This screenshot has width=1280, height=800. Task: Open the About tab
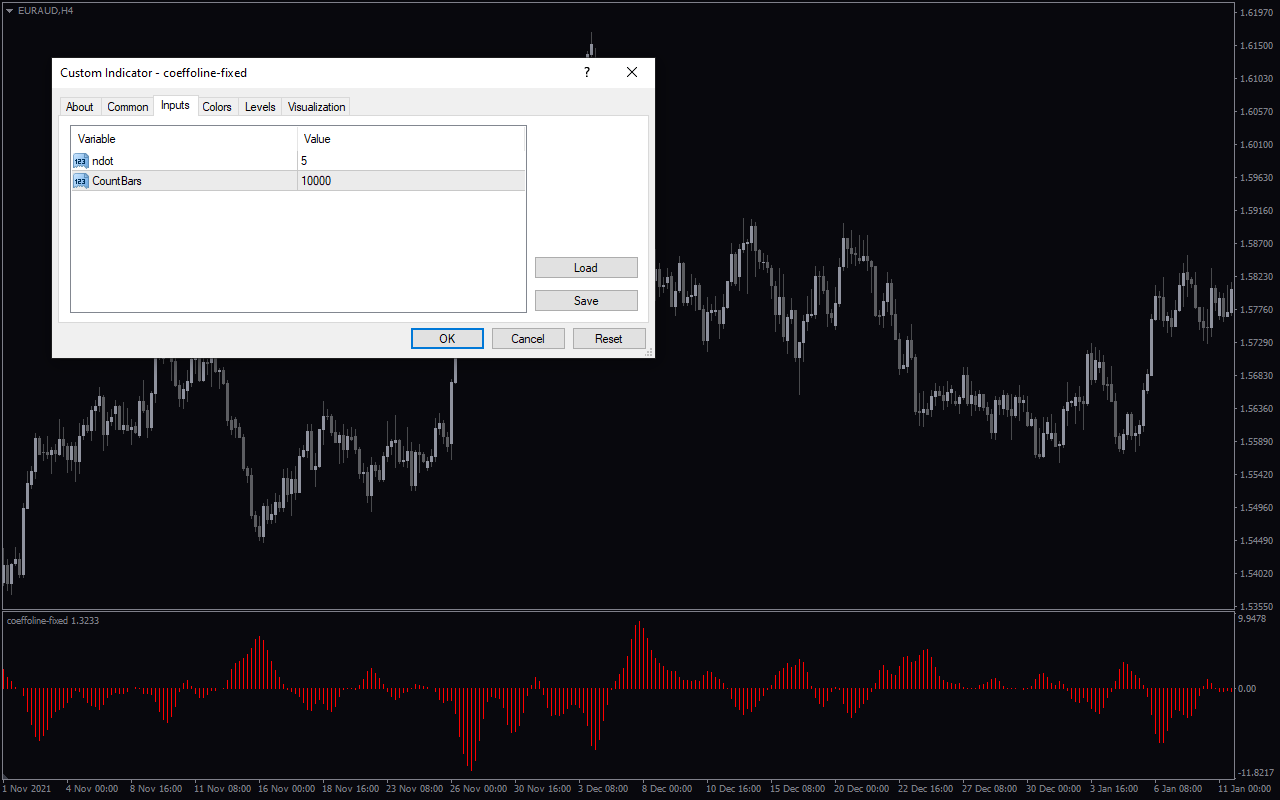point(80,107)
